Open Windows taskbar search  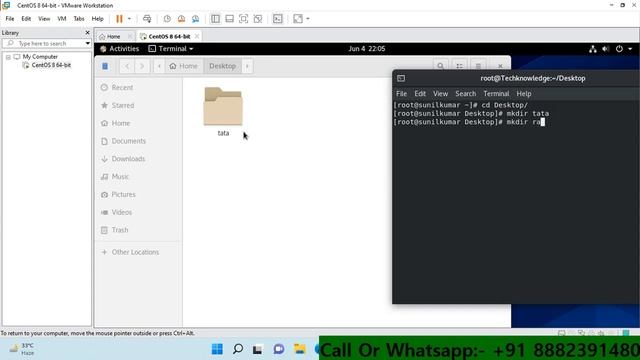pos(238,349)
